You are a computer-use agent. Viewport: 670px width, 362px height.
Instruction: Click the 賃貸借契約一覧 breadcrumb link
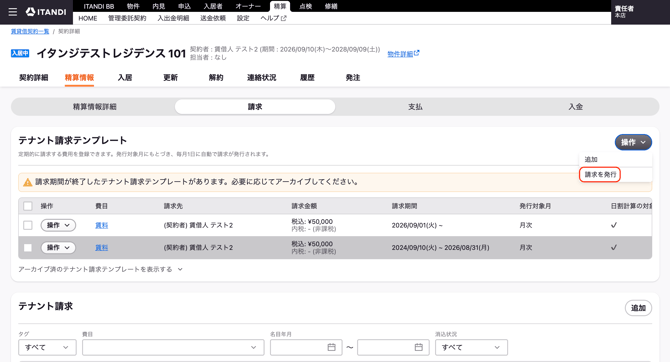(x=30, y=32)
